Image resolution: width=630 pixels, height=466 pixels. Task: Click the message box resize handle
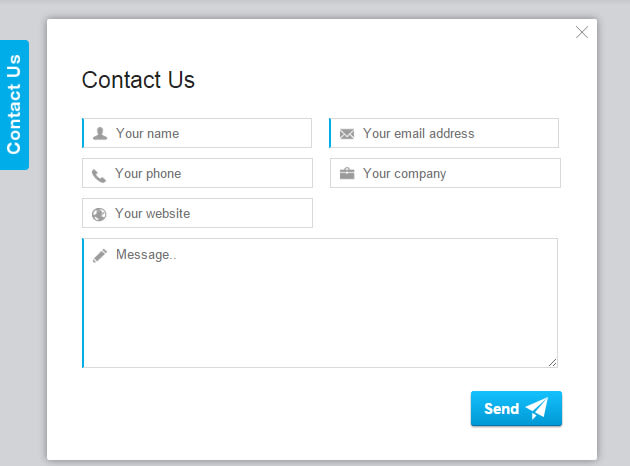click(552, 362)
